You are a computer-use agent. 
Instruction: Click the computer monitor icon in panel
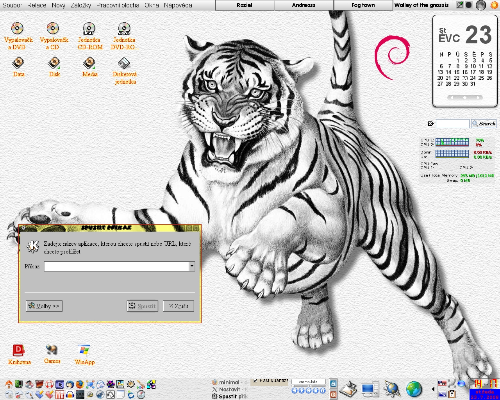pos(370,389)
